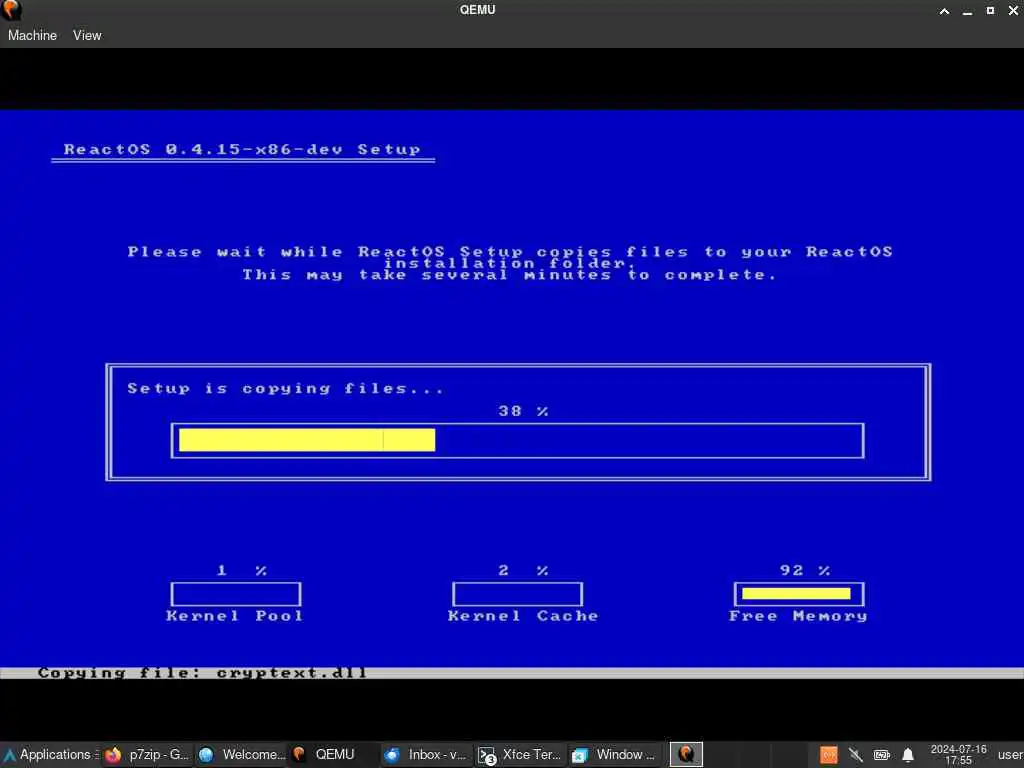Open the Machine menu
The height and width of the screenshot is (768, 1024).
coord(32,35)
